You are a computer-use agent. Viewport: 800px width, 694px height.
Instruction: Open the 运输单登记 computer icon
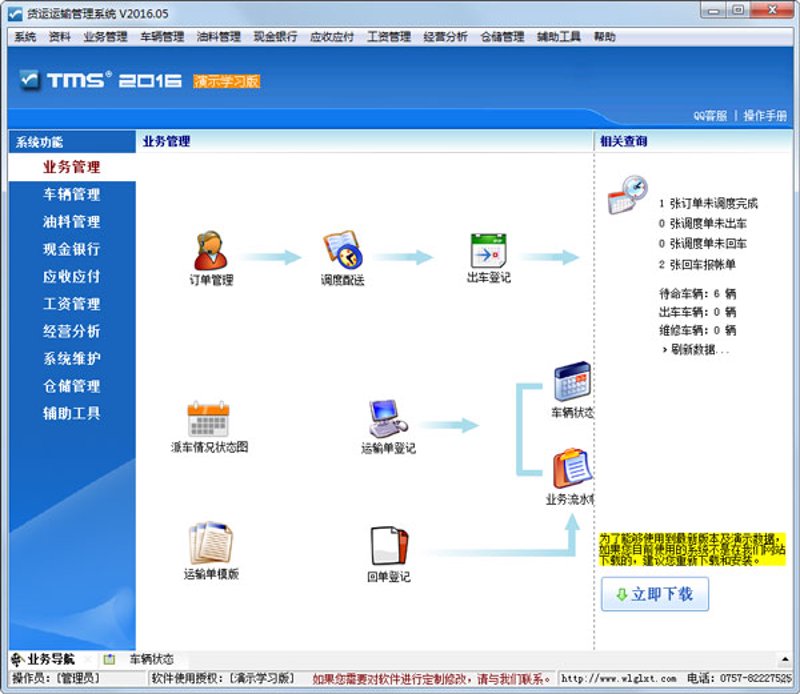(388, 419)
